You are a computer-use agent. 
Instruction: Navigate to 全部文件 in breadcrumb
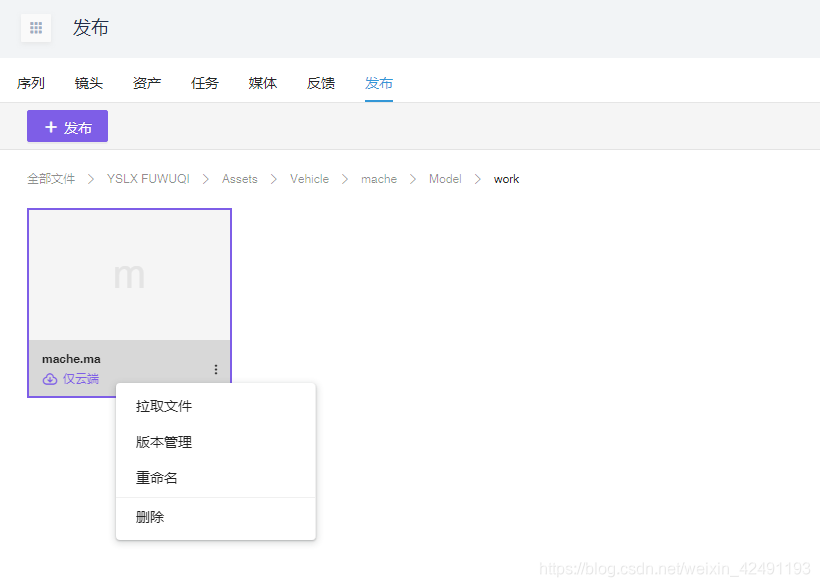pos(51,179)
